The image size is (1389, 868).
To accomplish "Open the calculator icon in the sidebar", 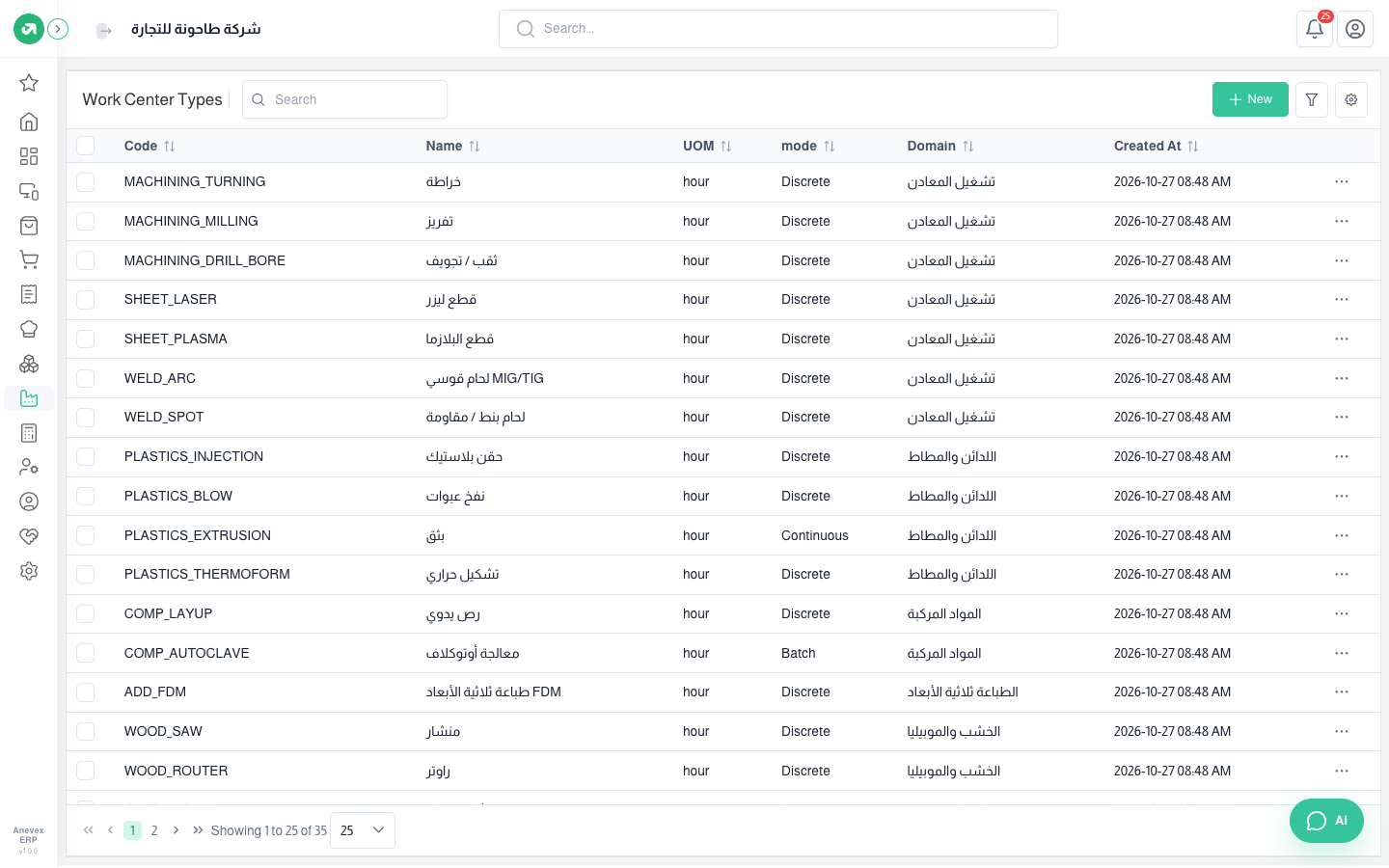I will click(29, 433).
